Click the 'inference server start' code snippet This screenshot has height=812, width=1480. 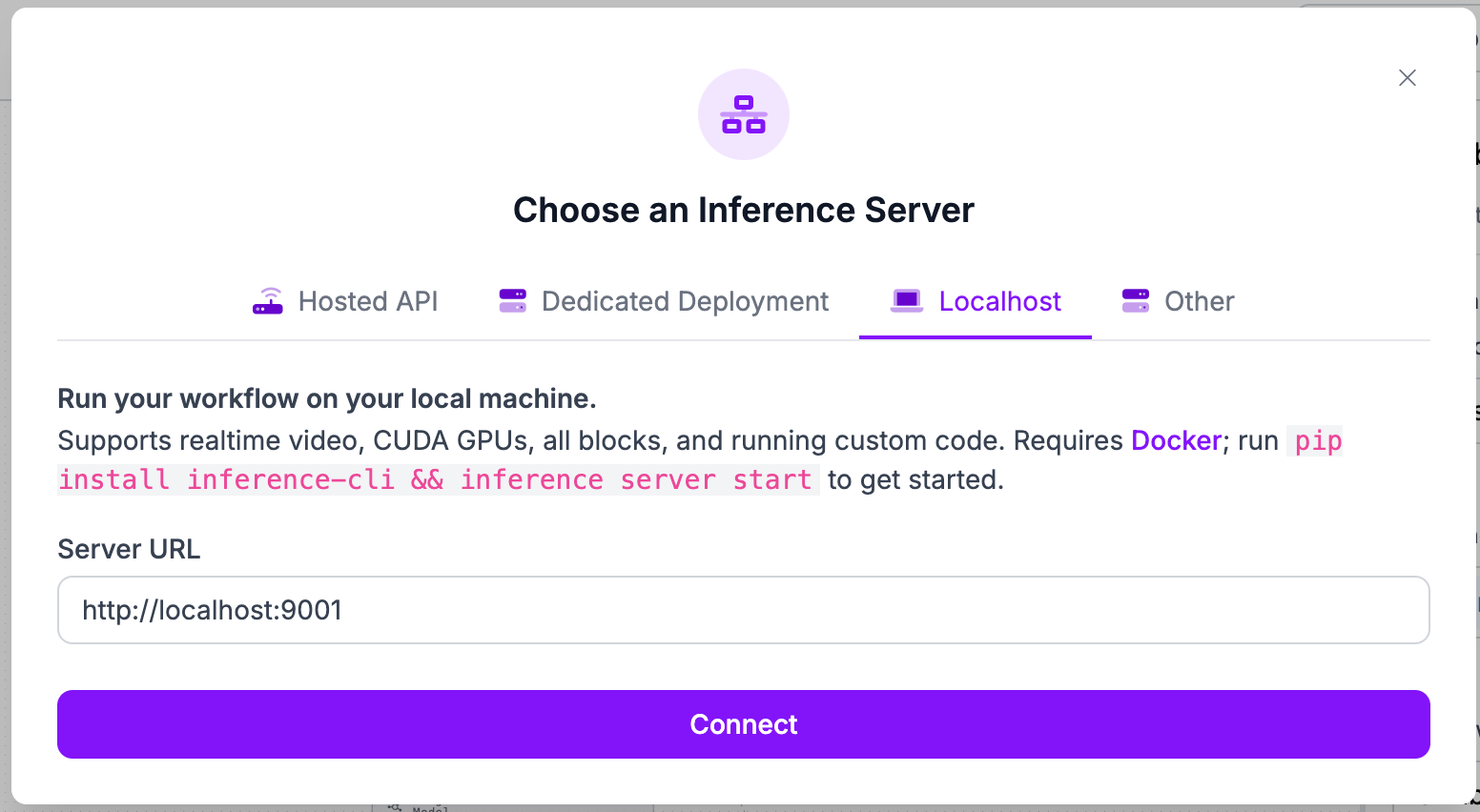tap(635, 479)
